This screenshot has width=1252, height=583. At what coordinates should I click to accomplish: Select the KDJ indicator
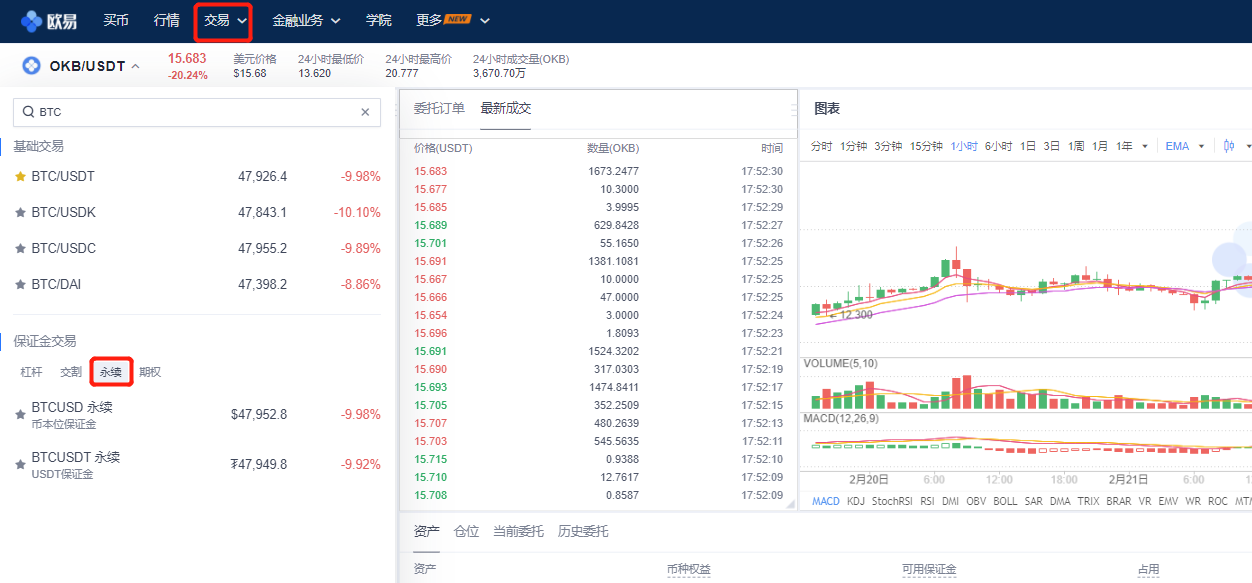coord(856,501)
